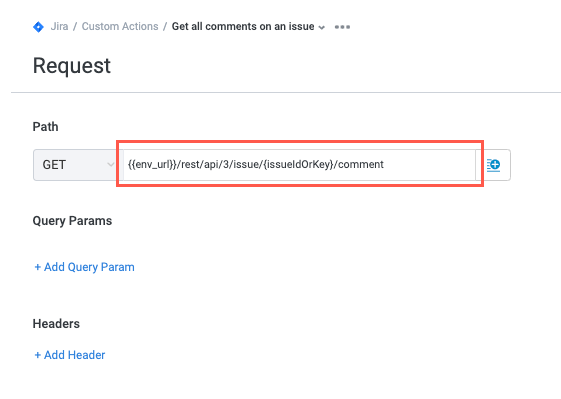Click the Request page heading

[72, 66]
